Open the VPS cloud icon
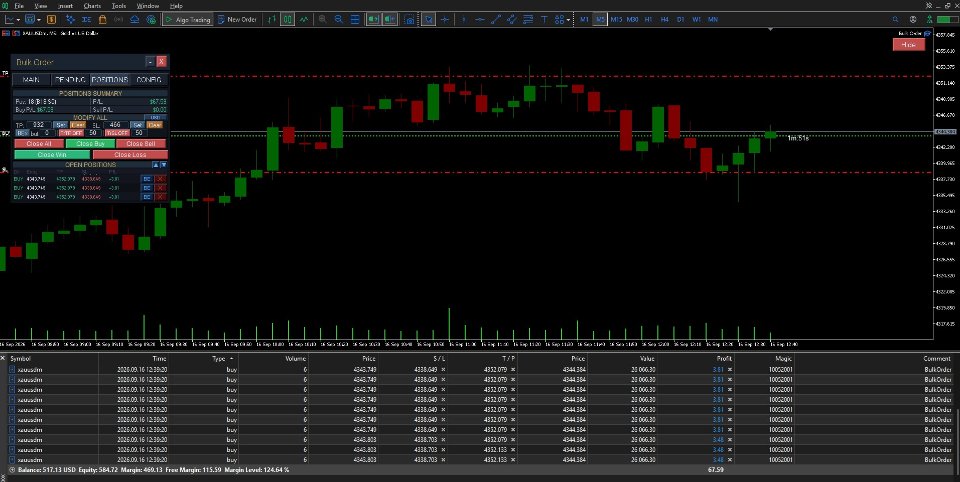The height and width of the screenshot is (482, 960). [134, 20]
